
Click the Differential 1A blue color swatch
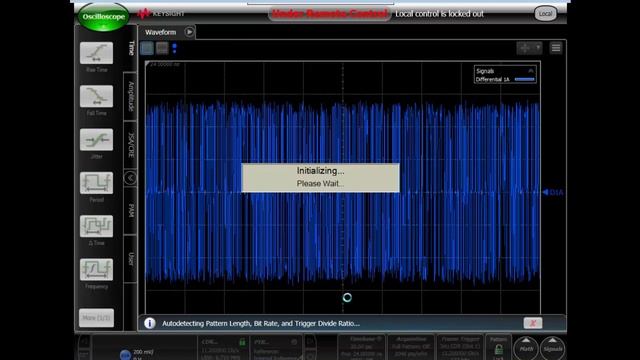524,79
